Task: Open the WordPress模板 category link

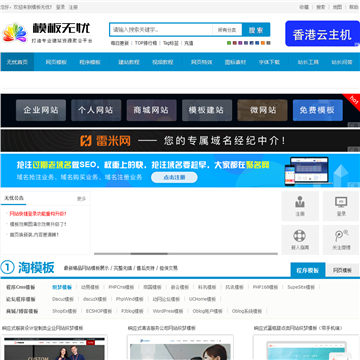Action: tap(168, 311)
